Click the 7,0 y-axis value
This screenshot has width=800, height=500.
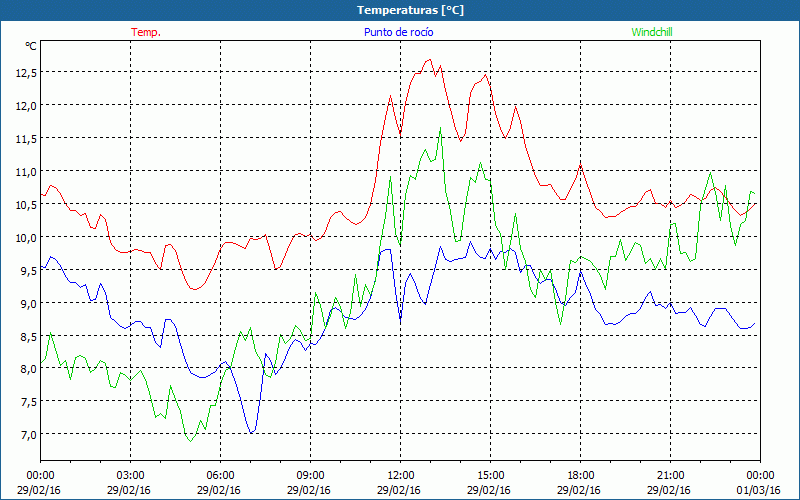point(28,435)
